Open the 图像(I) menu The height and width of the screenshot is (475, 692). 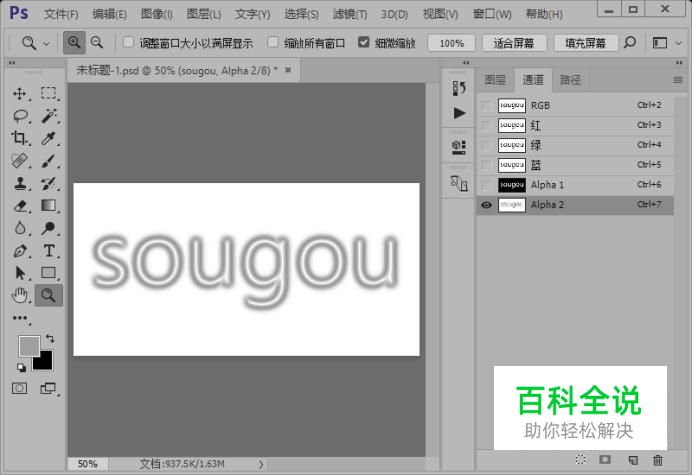[x=156, y=15]
